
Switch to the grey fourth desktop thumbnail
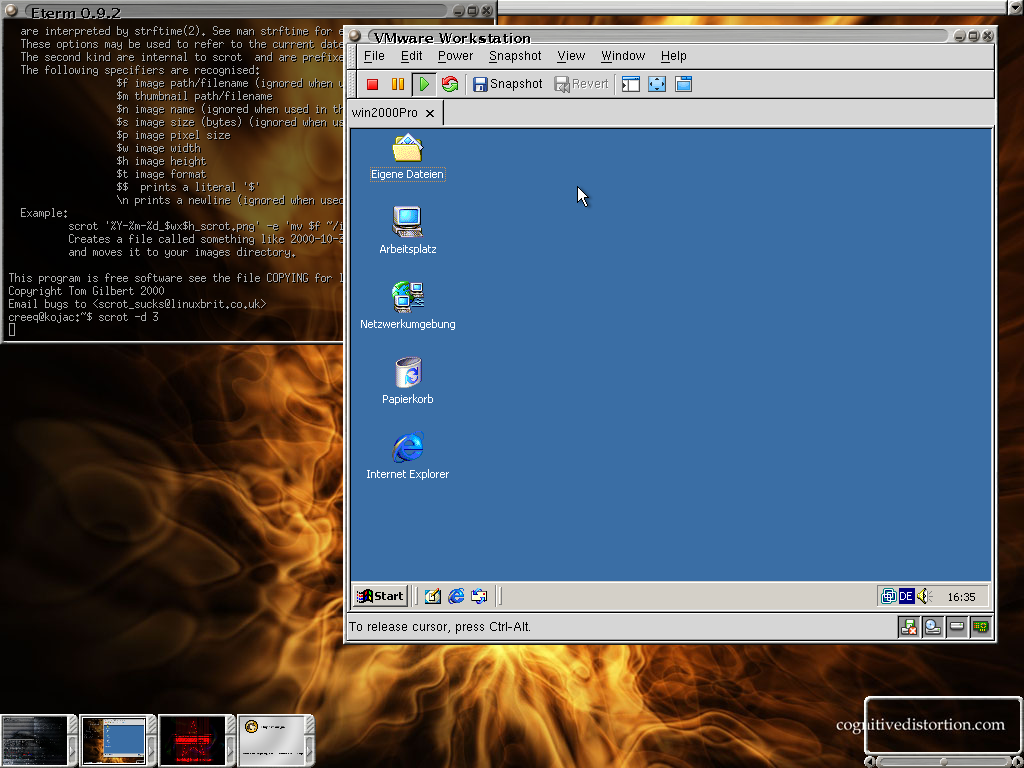pyautogui.click(x=272, y=741)
